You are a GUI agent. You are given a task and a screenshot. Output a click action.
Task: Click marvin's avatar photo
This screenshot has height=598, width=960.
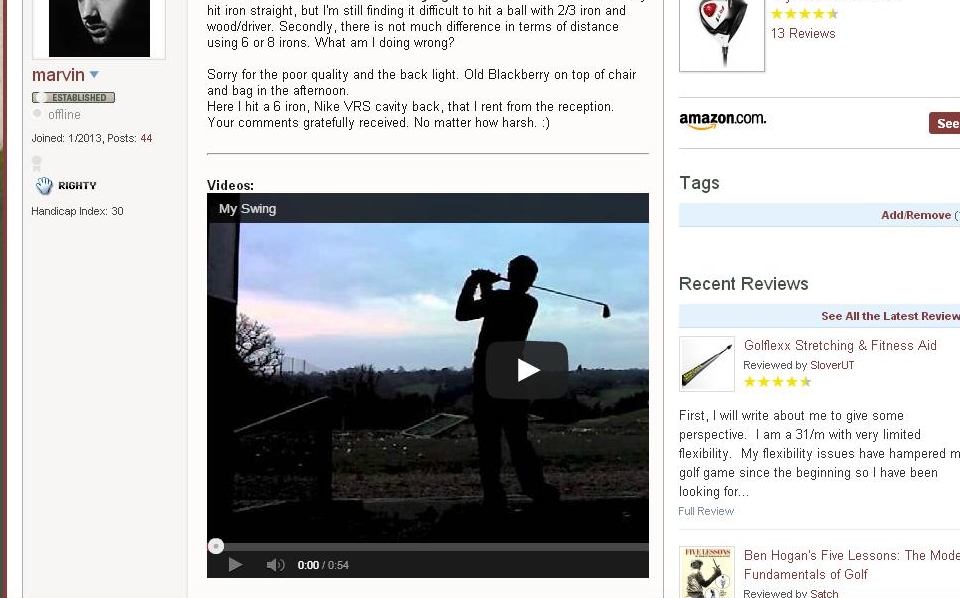tap(99, 28)
